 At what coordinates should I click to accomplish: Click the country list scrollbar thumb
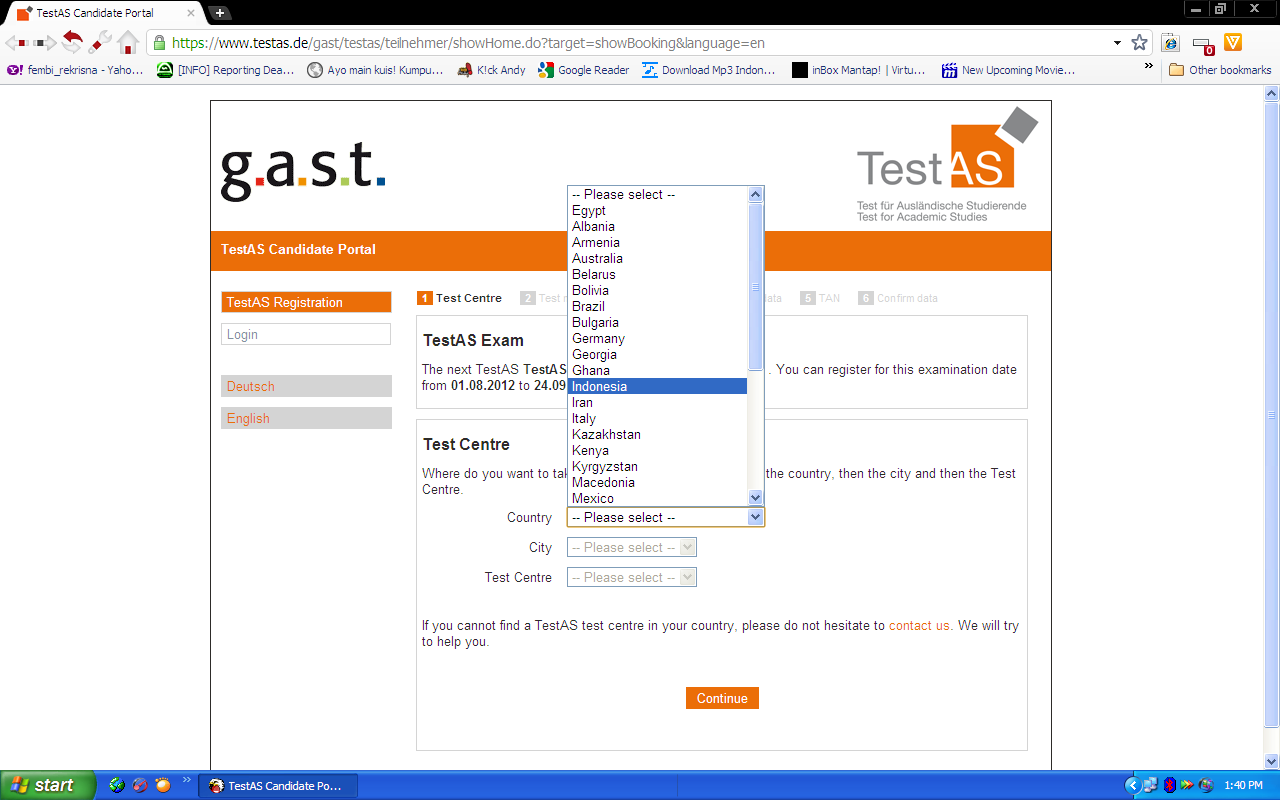tap(756, 287)
